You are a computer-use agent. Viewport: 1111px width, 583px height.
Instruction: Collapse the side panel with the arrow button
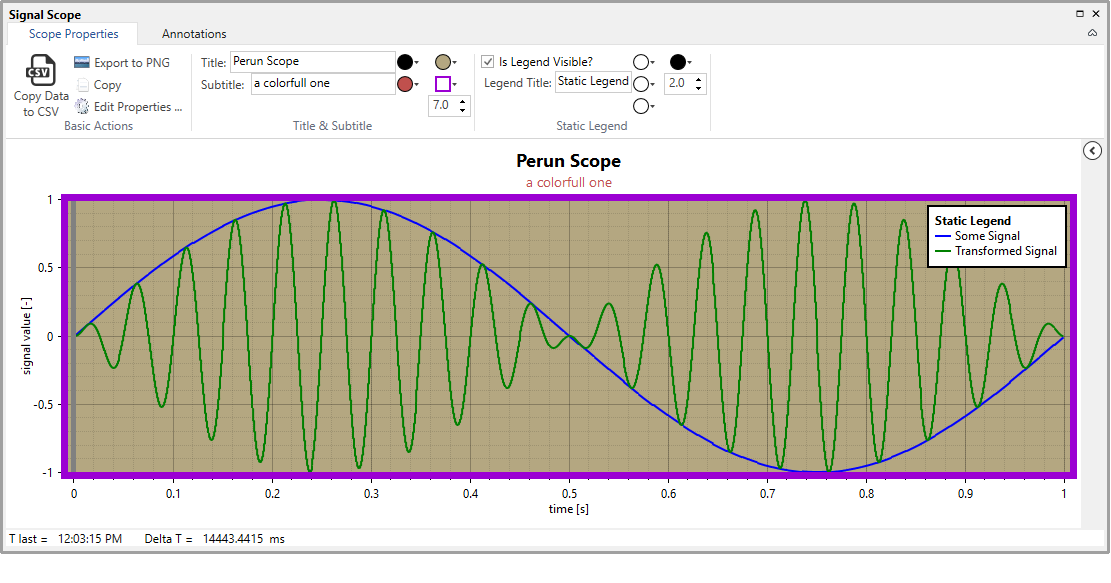(1092, 151)
